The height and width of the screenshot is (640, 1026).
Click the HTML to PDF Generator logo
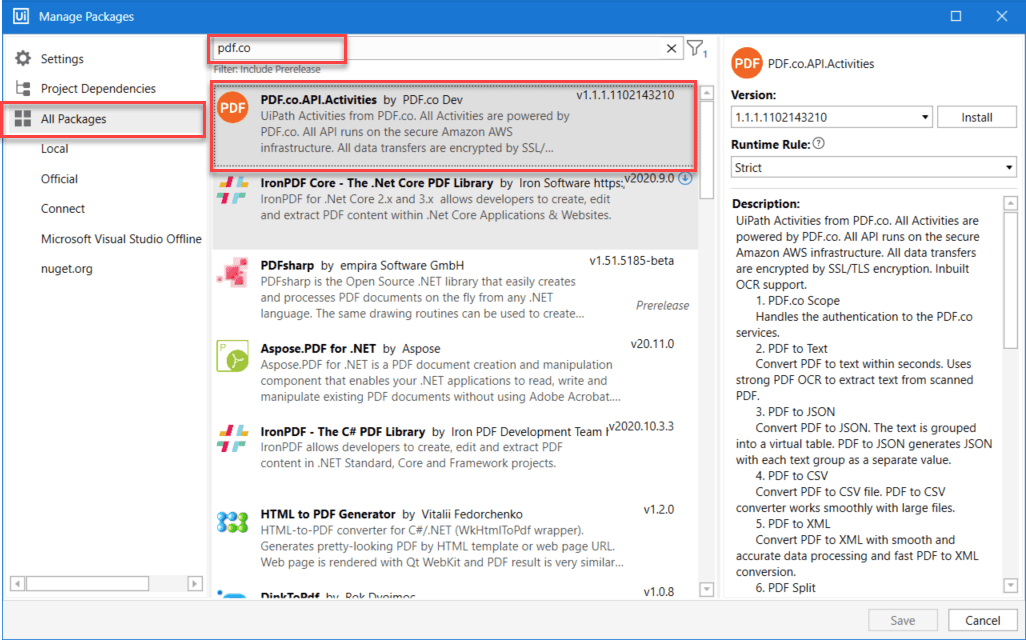(x=233, y=522)
